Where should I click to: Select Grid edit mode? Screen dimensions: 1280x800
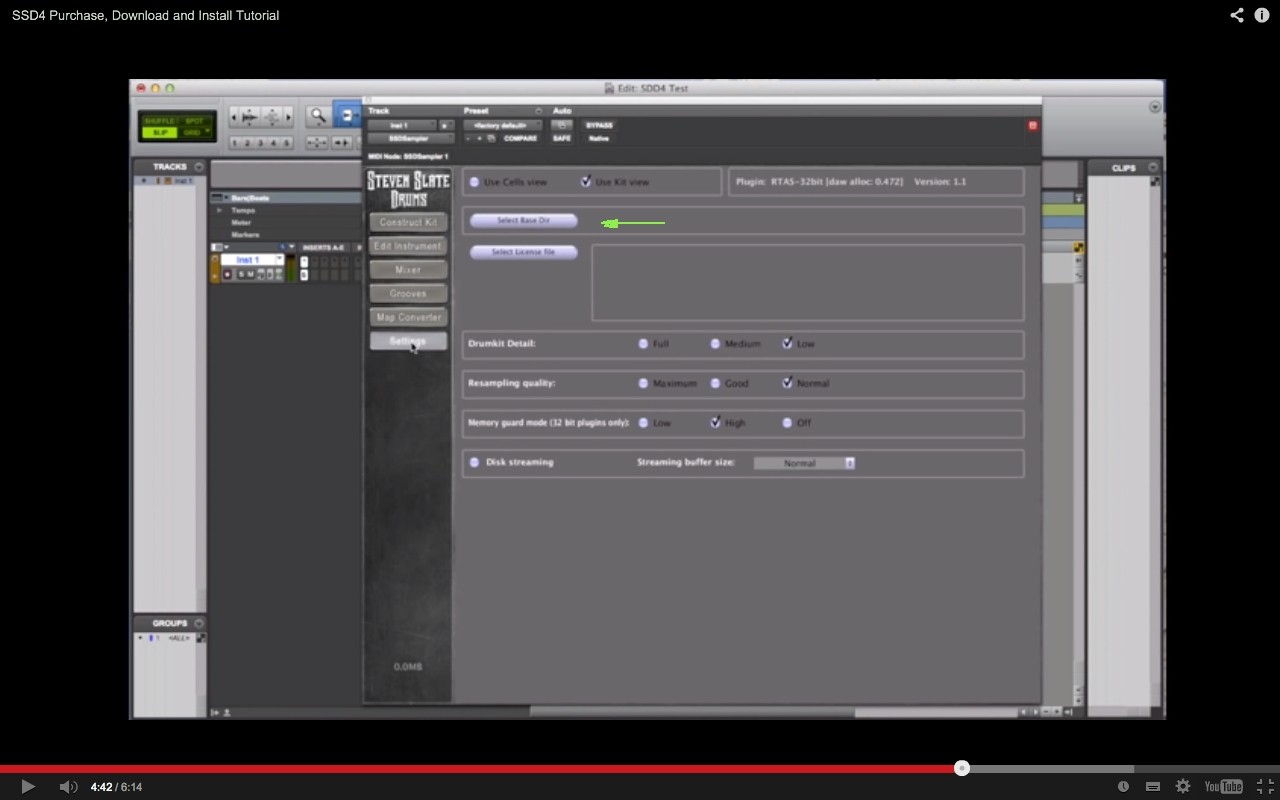click(x=194, y=132)
